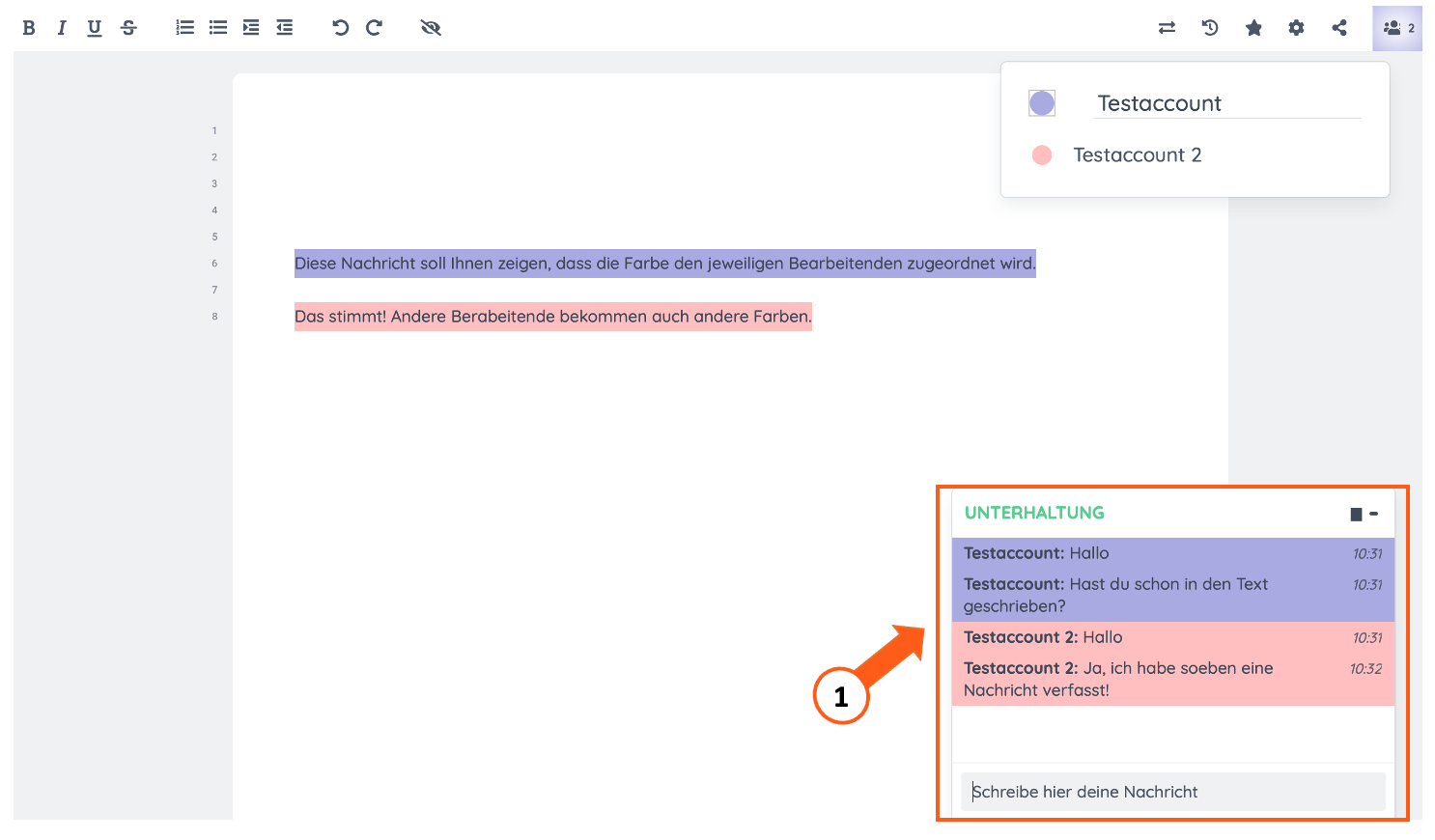The image size is (1435, 840).
Task: Toggle the connected users panel button
Action: (x=1397, y=28)
